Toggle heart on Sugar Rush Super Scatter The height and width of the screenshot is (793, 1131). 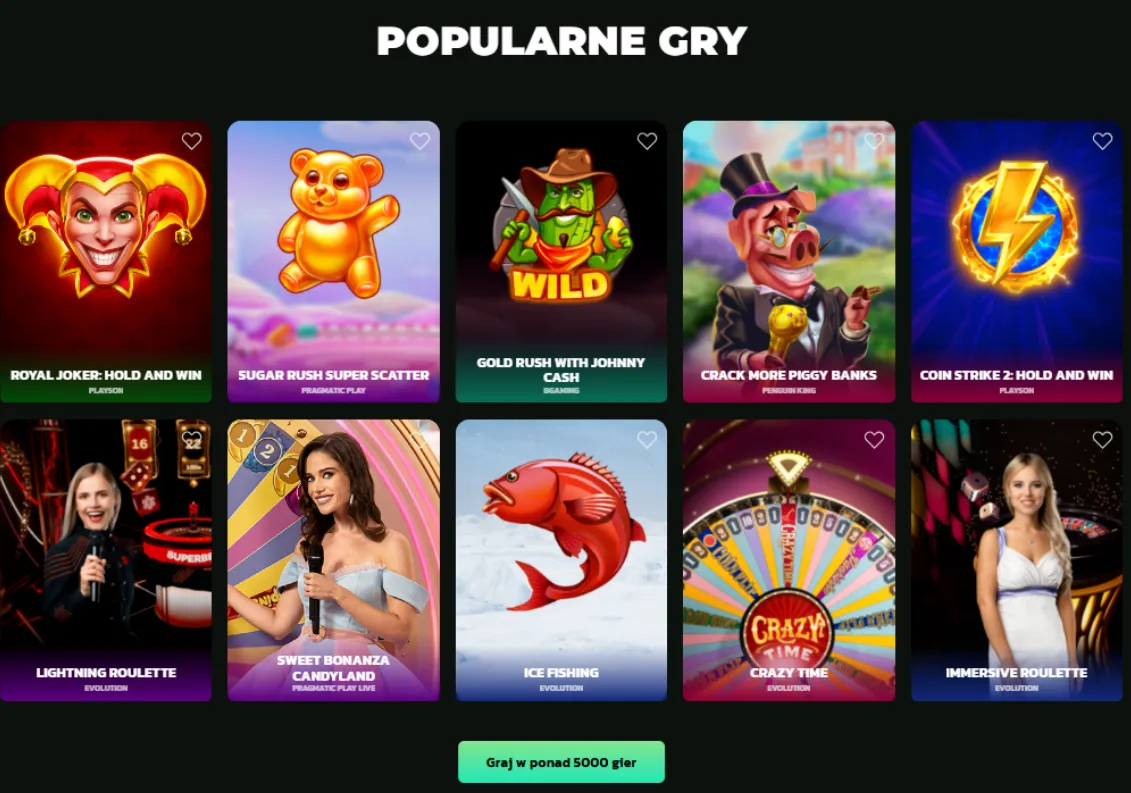pyautogui.click(x=420, y=141)
